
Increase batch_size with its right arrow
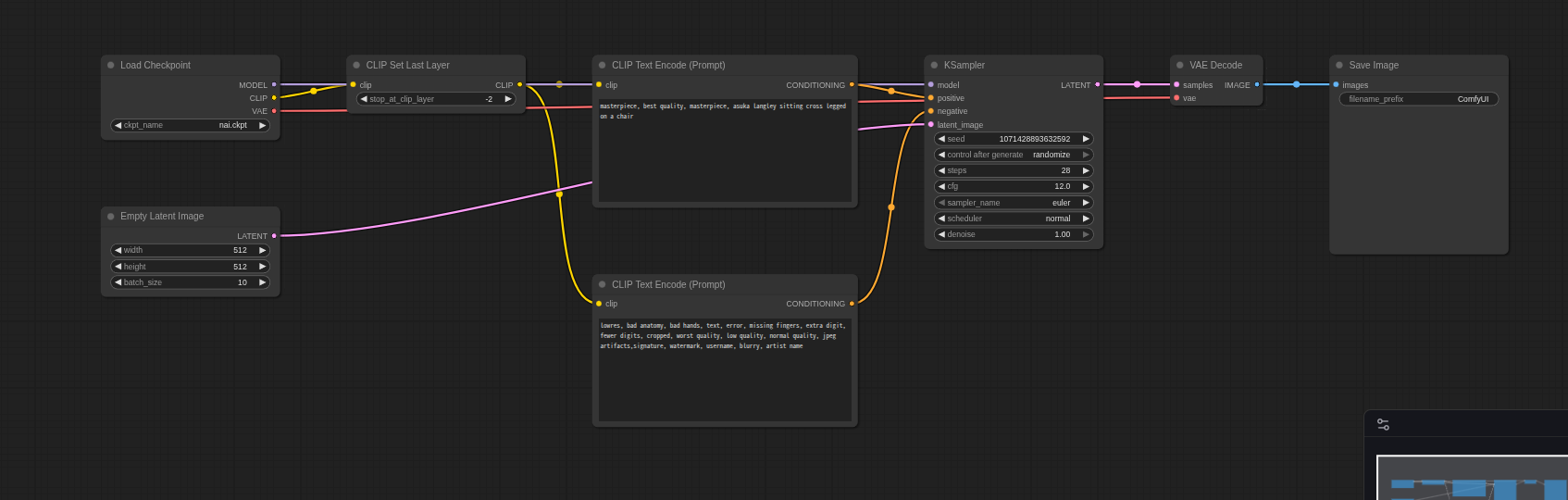pos(263,282)
